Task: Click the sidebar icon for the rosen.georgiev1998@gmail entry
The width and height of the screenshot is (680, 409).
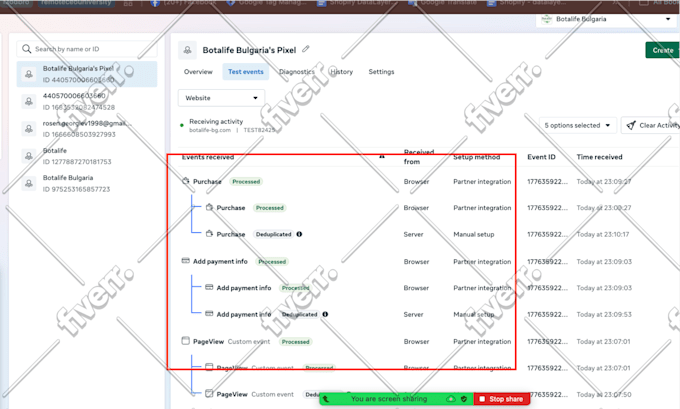Action: (x=29, y=129)
